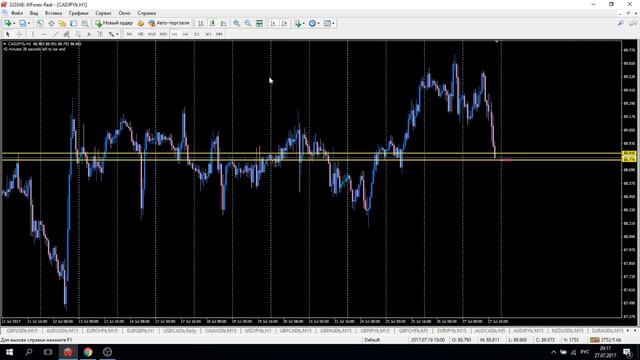
Task: Set the M15 timeframe
Action: click(151, 34)
